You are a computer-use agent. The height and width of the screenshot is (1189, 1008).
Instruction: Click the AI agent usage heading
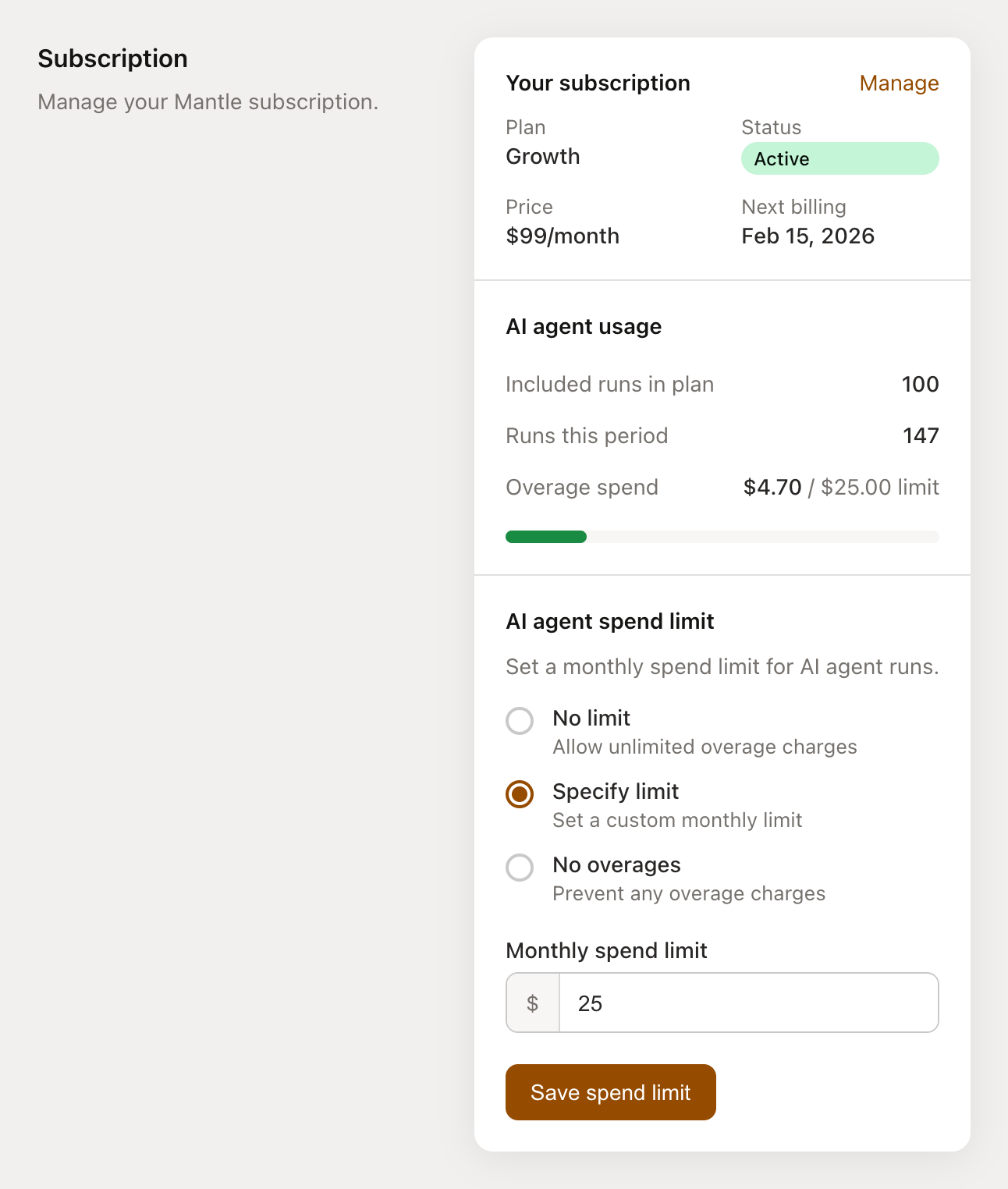584,326
